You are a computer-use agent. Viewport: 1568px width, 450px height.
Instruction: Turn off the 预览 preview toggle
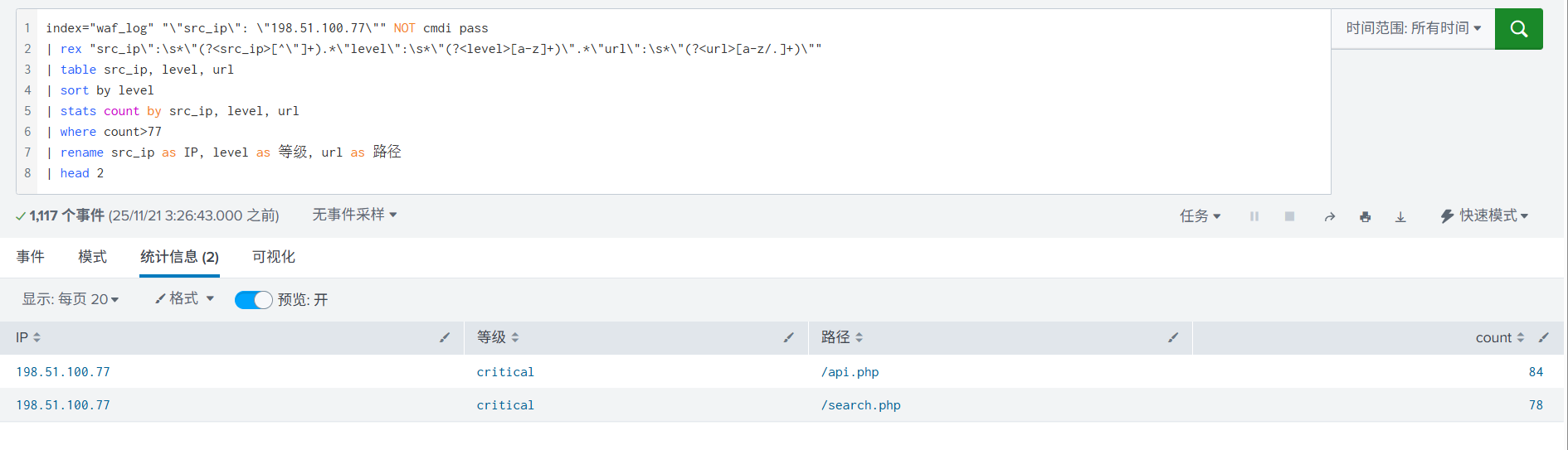(x=253, y=300)
